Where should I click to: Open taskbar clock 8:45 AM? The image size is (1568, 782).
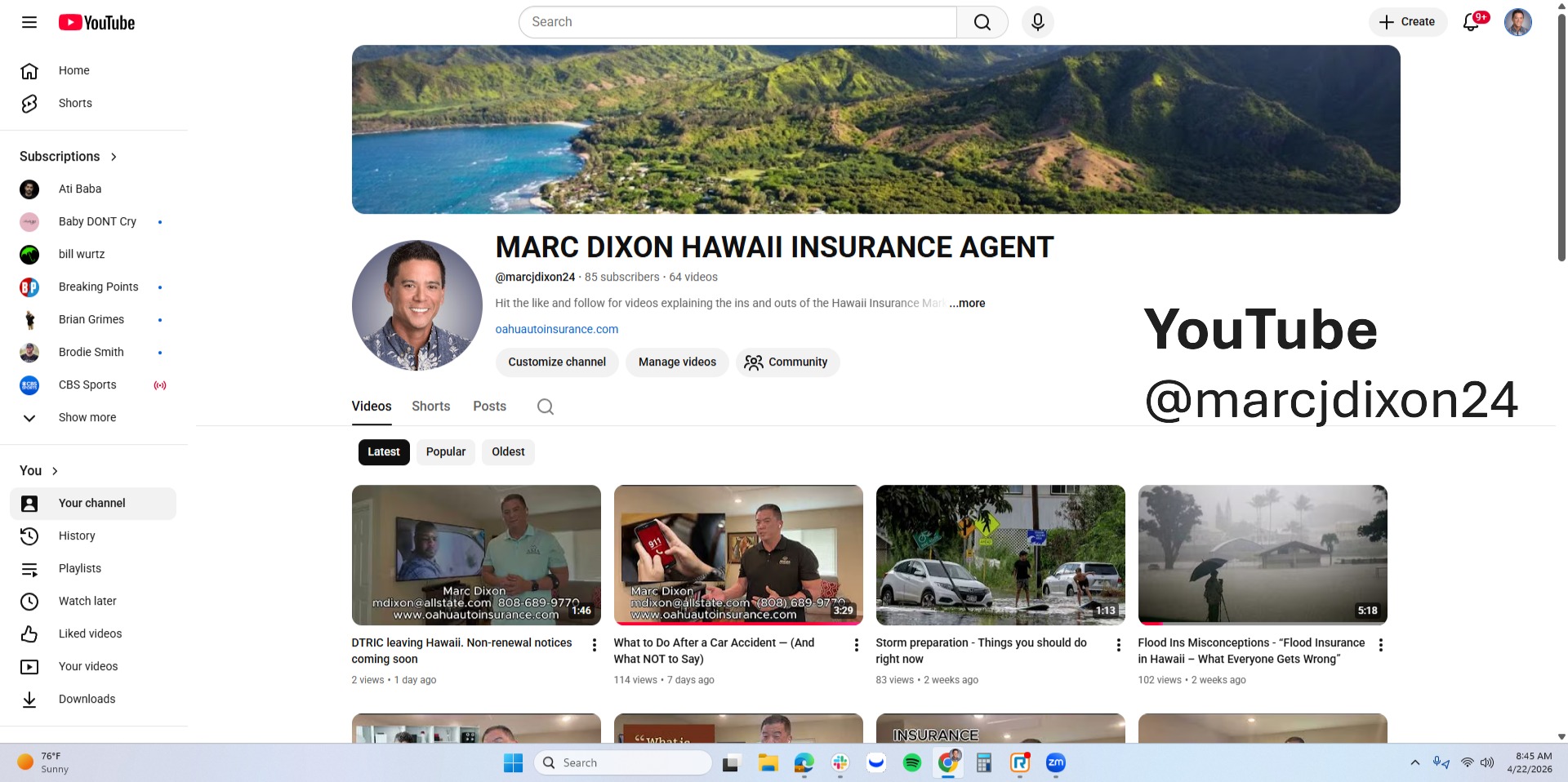click(x=1530, y=762)
